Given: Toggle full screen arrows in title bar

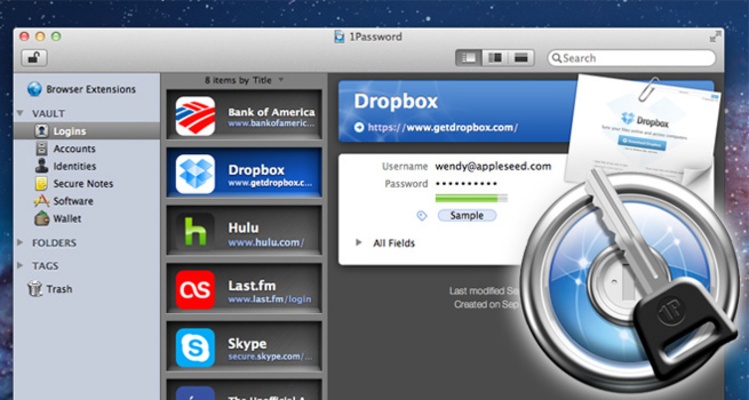Looking at the screenshot, I should point(714,36).
